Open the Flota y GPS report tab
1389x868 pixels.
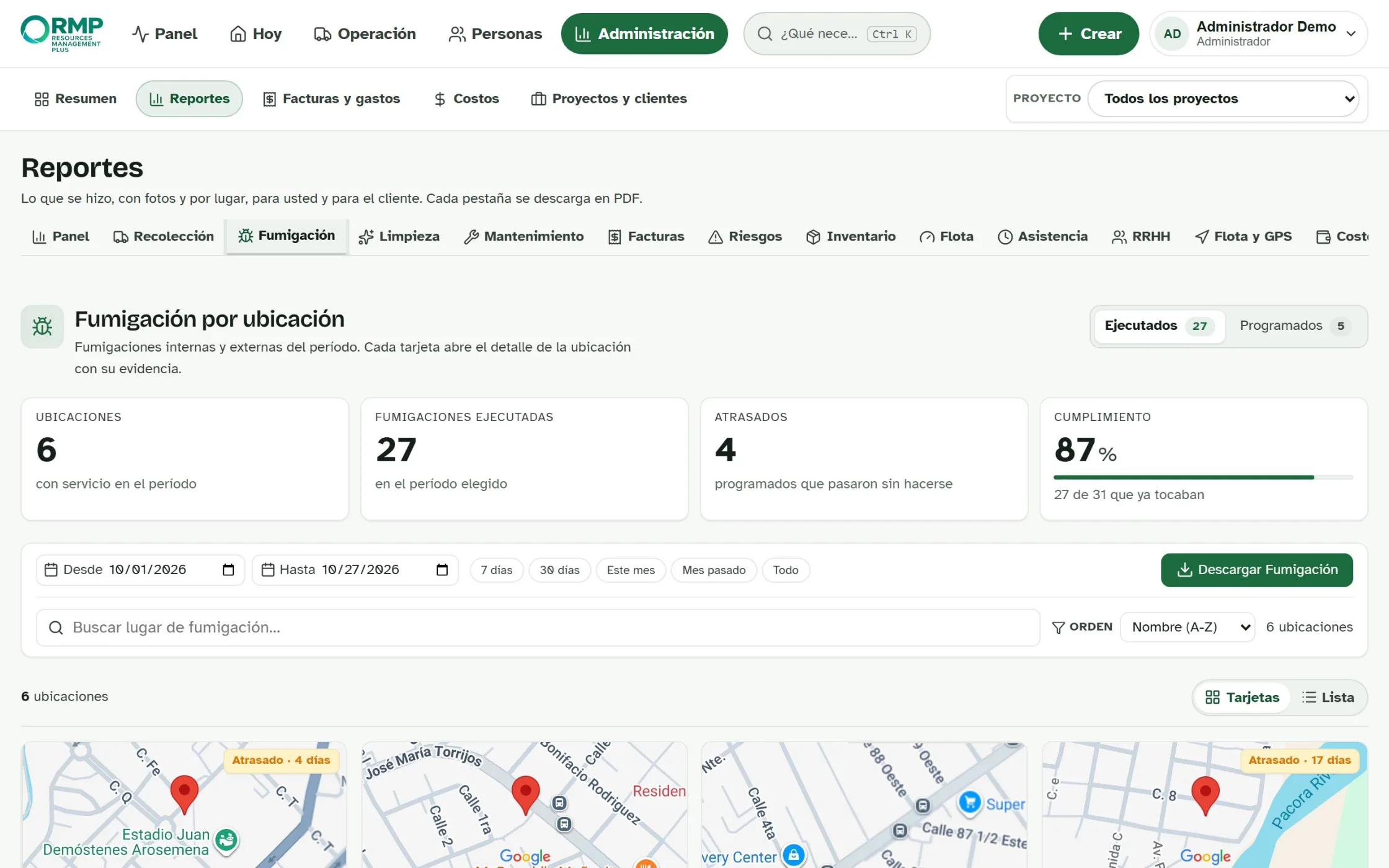click(x=1243, y=236)
